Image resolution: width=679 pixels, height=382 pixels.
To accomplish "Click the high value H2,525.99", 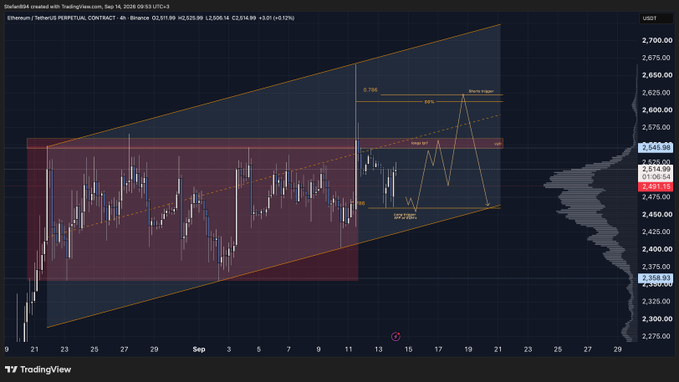I will point(191,18).
